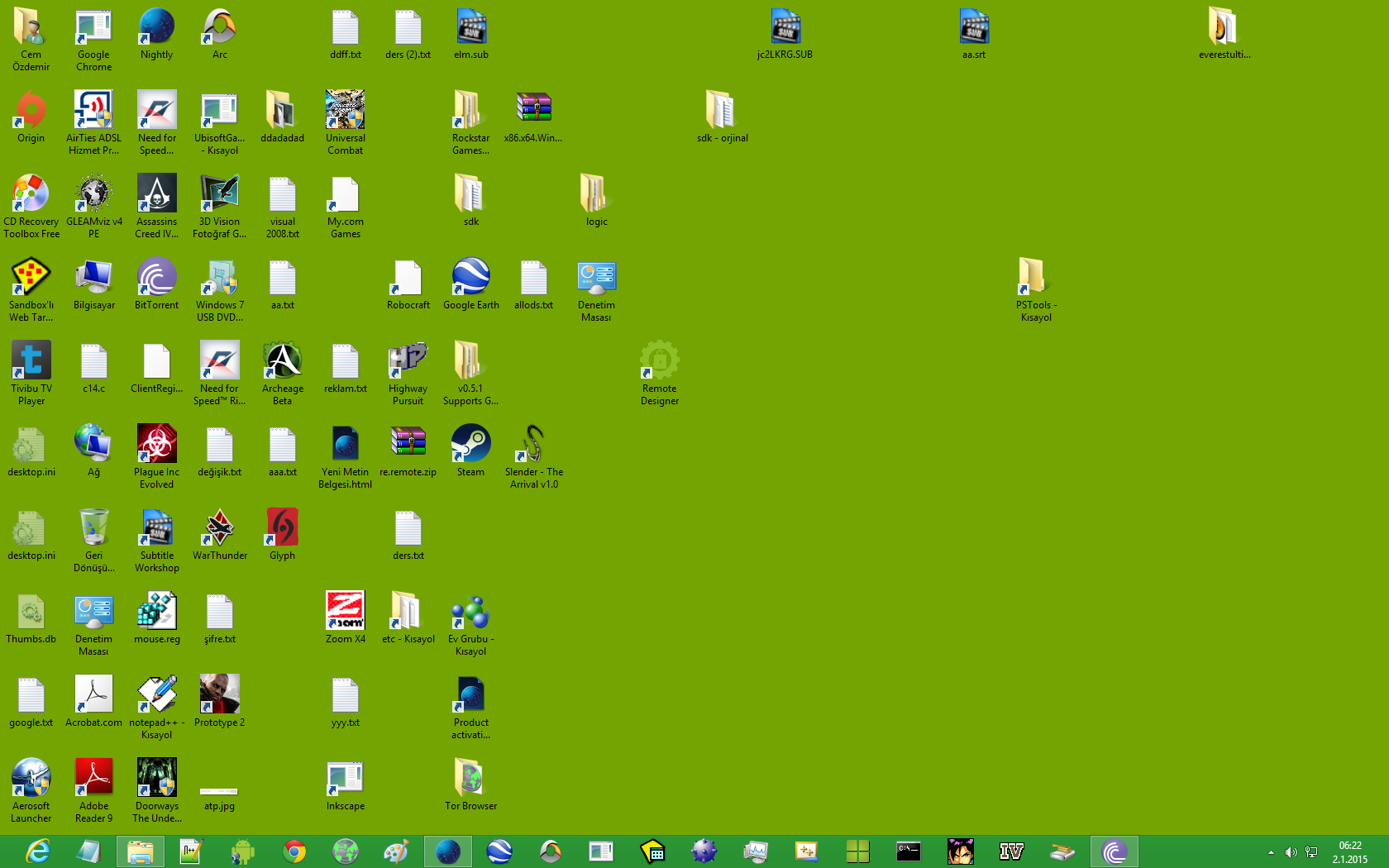Select the Inkscape desktop shortcut
The image size is (1389, 868).
coord(346,785)
